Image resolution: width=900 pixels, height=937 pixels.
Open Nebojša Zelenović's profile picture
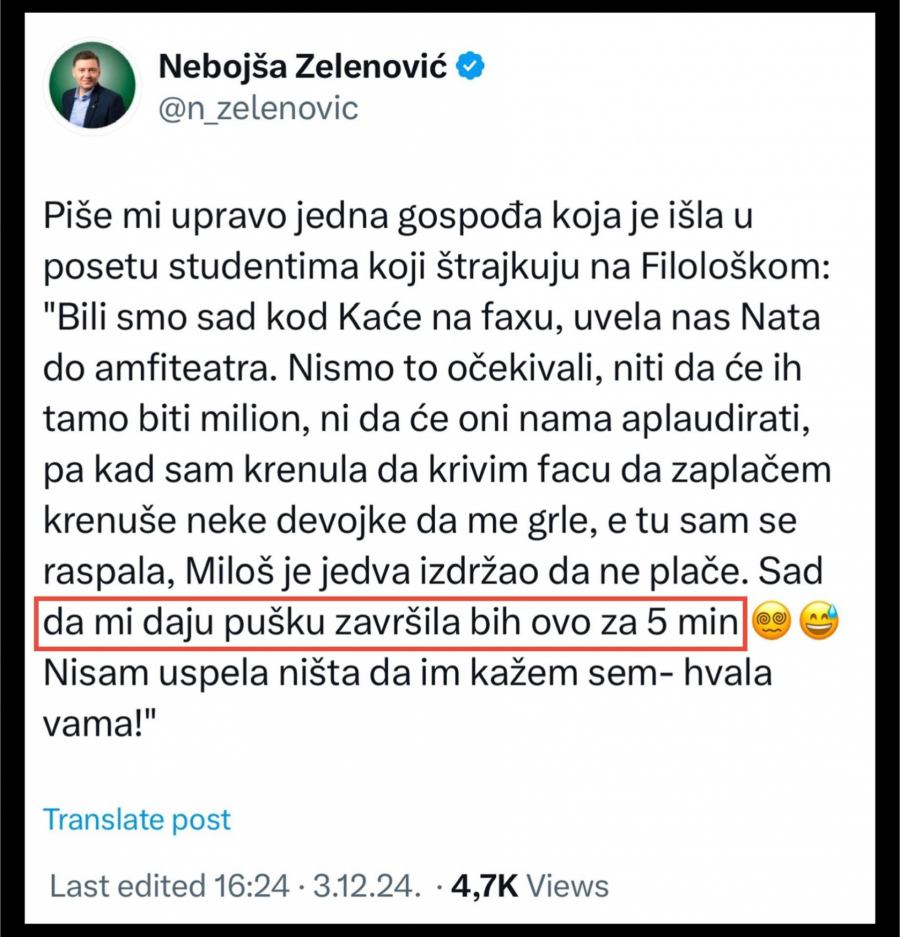coord(93,85)
